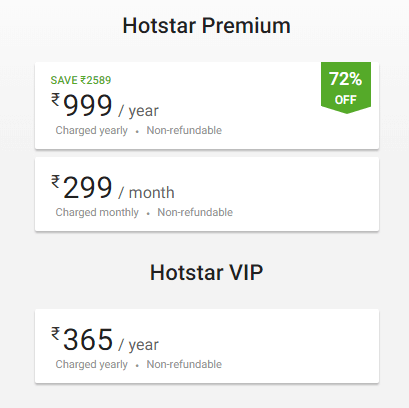
Task: Select the ₹999 per year Premium plan
Action: (x=207, y=105)
